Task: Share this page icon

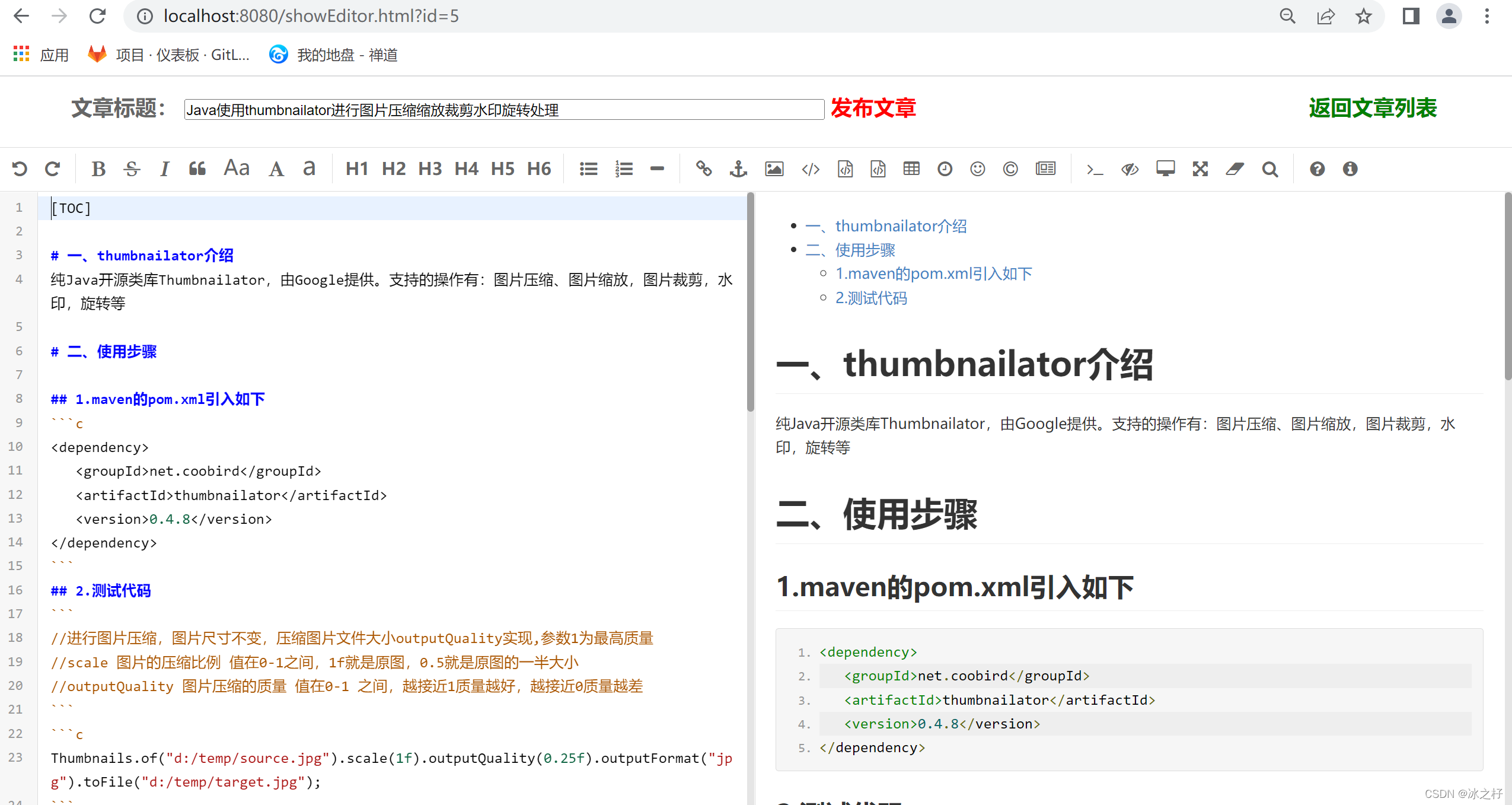Action: pos(1326,16)
